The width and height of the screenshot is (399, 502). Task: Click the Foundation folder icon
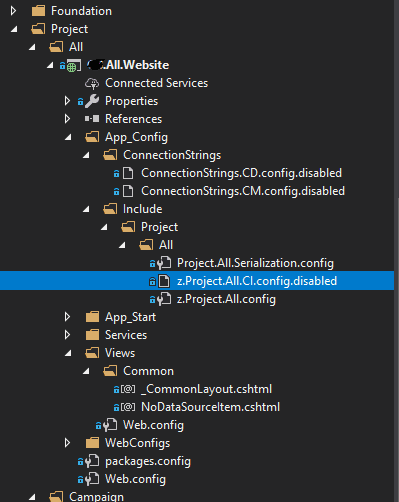point(38,11)
